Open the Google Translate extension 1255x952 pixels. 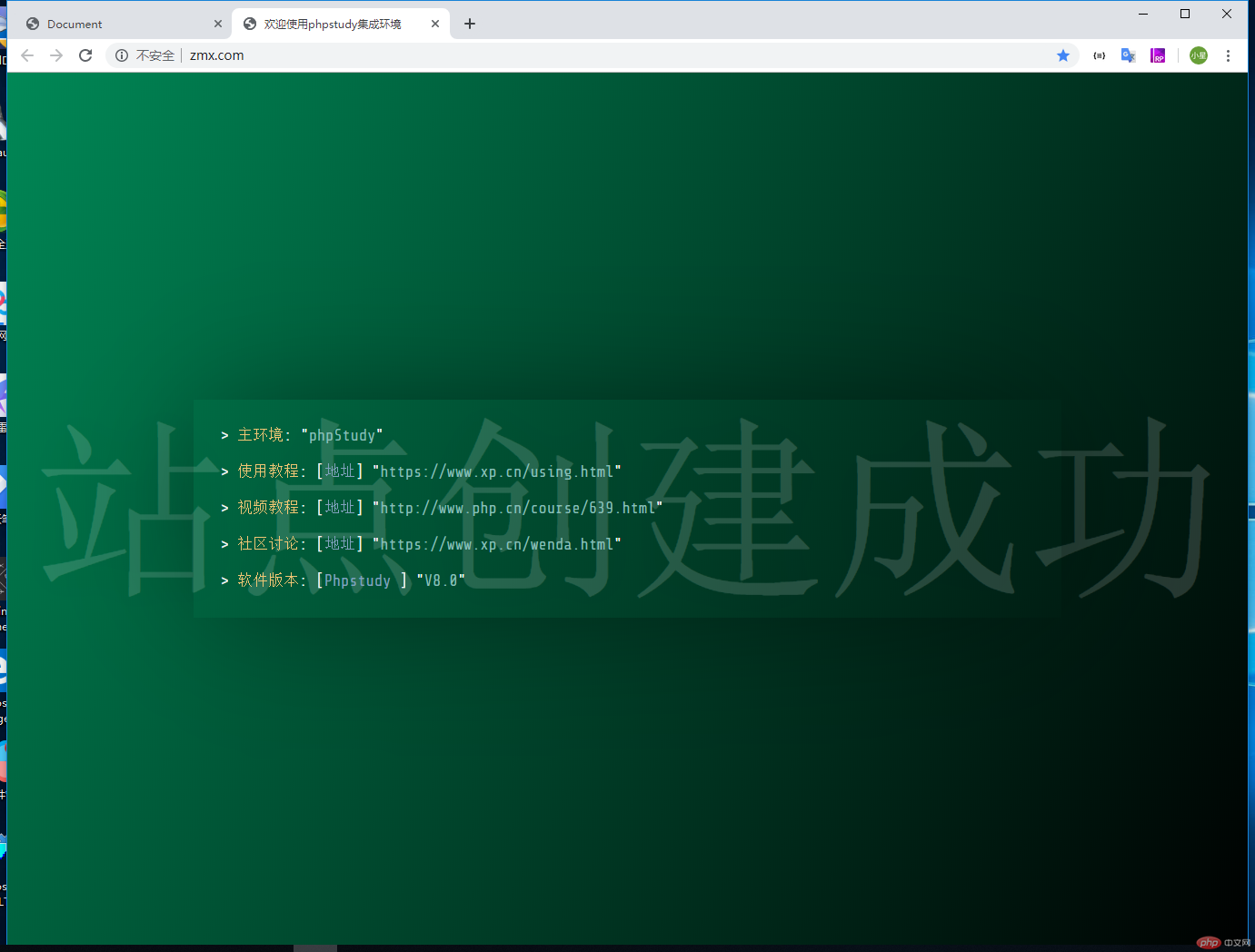(x=1129, y=55)
